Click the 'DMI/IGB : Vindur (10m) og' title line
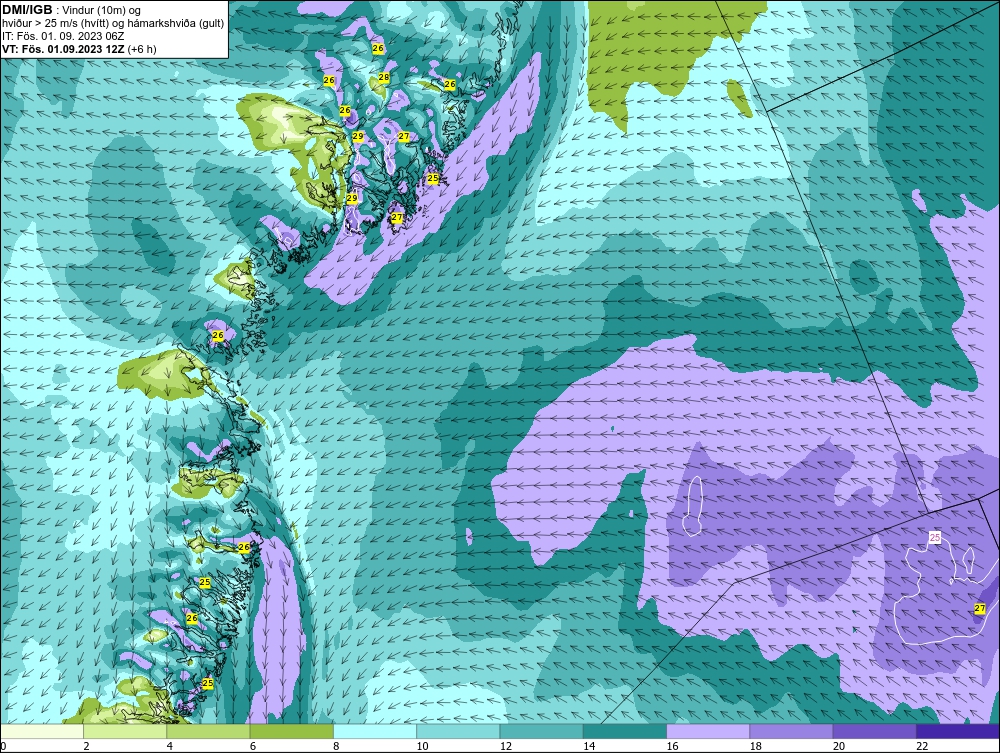This screenshot has width=1000, height=753. [x=72, y=10]
